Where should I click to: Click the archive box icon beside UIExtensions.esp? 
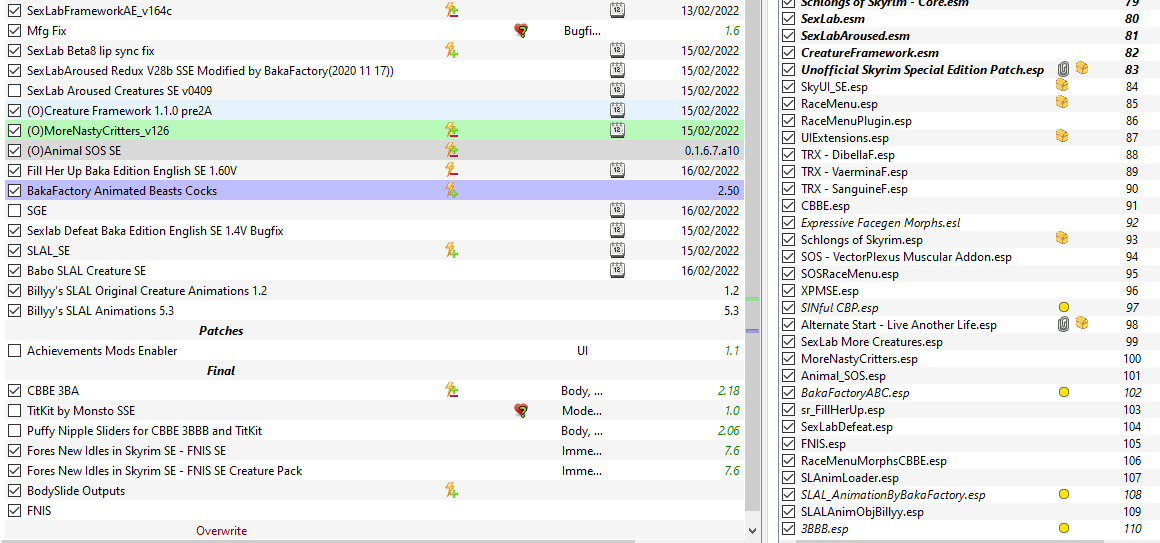pos(1062,137)
